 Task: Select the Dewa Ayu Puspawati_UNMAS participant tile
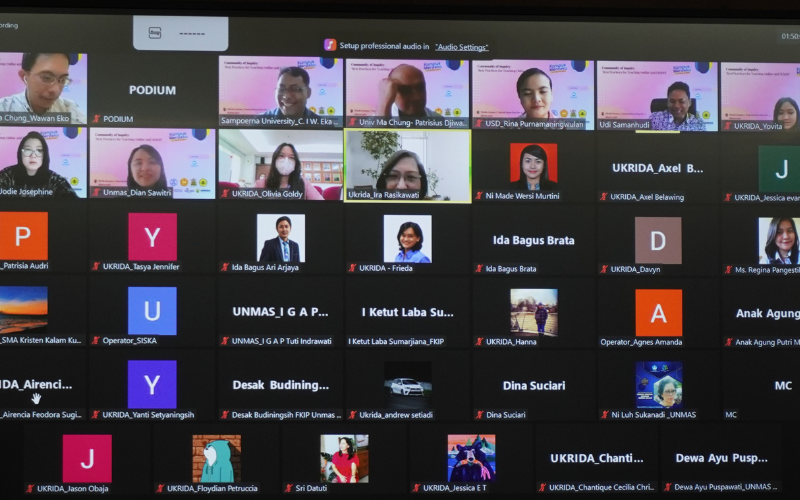pyautogui.click(x=720, y=459)
